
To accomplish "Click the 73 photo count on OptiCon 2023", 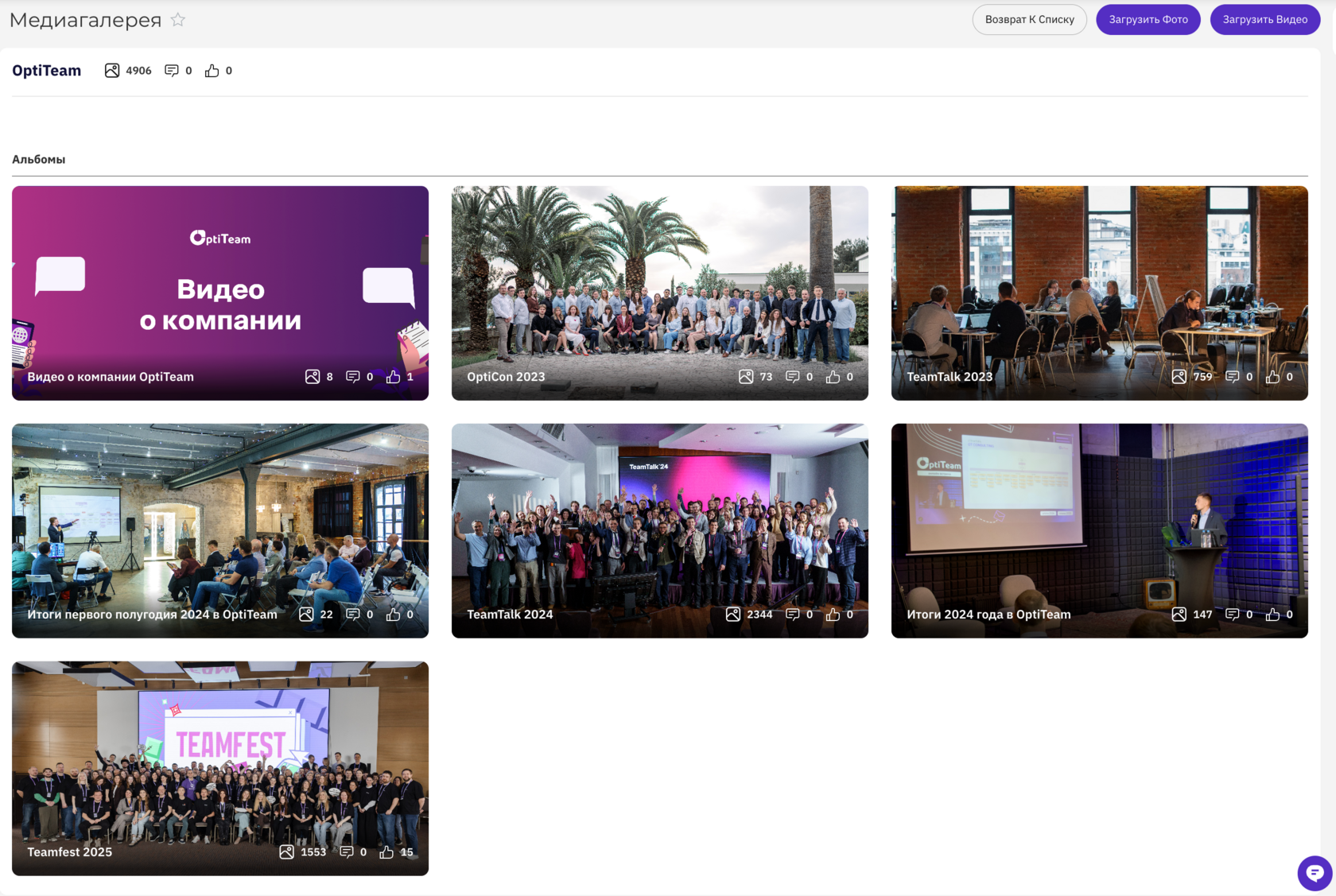I will (766, 377).
